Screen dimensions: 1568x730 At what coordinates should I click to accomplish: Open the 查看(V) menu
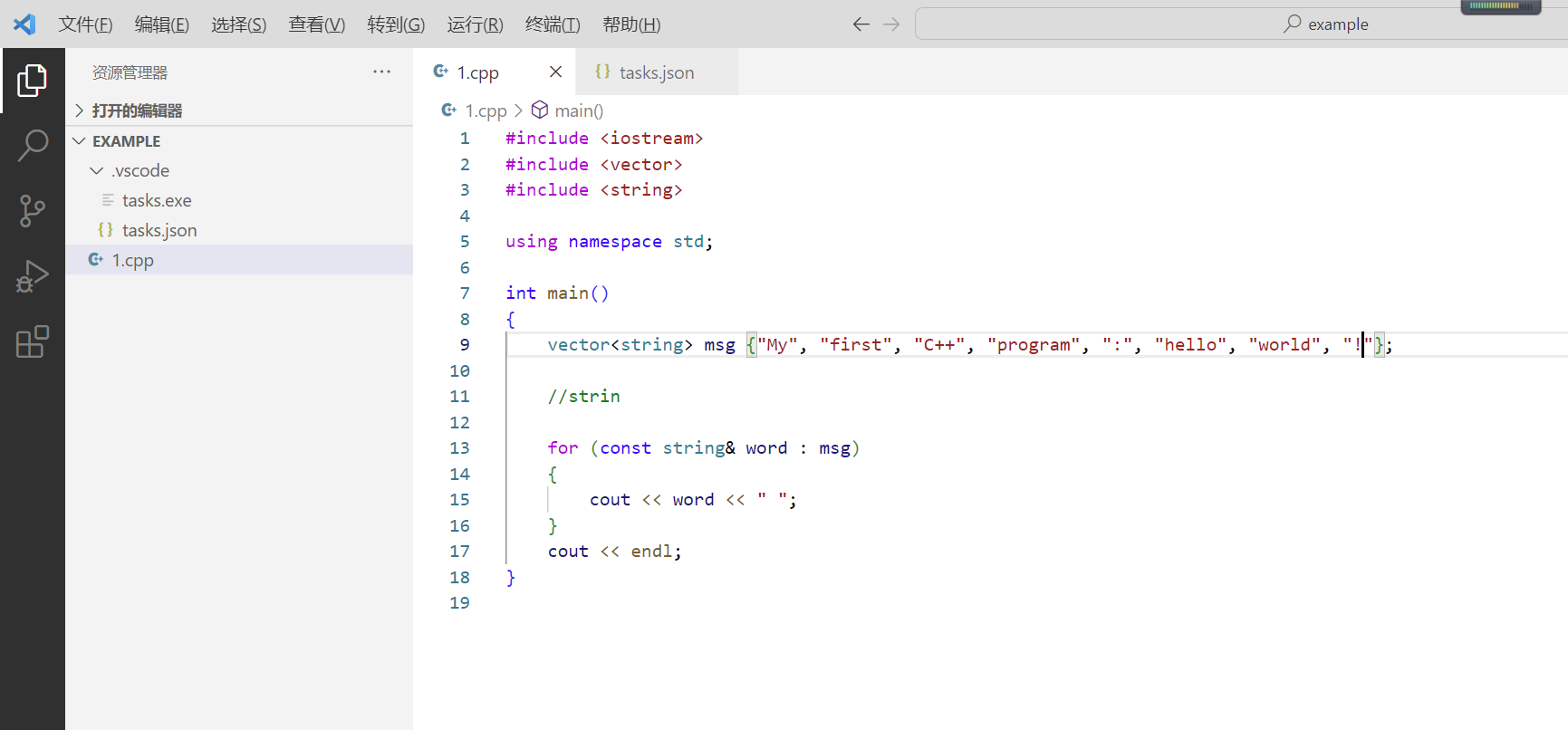tap(317, 24)
